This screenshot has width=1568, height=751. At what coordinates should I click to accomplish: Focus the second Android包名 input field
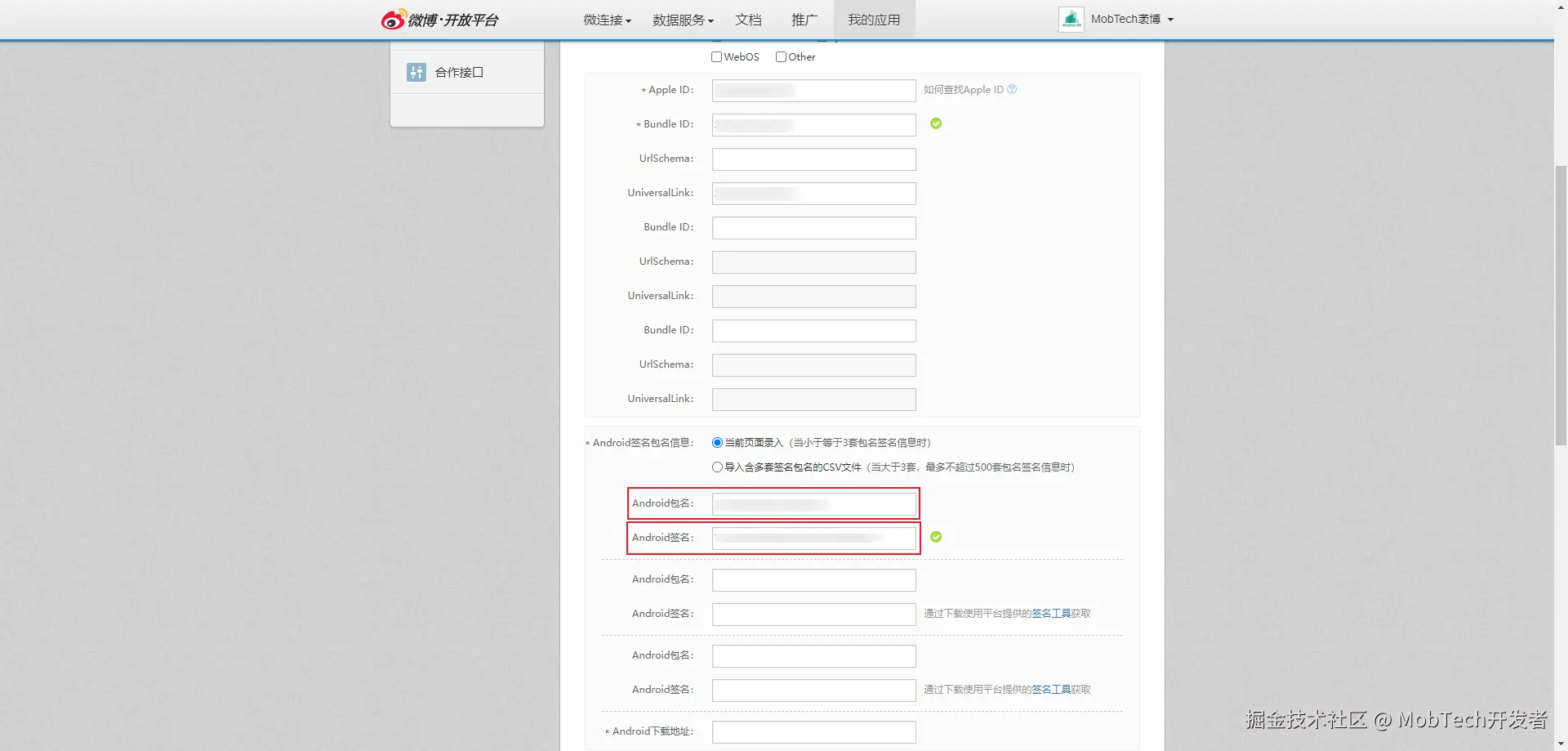point(814,579)
